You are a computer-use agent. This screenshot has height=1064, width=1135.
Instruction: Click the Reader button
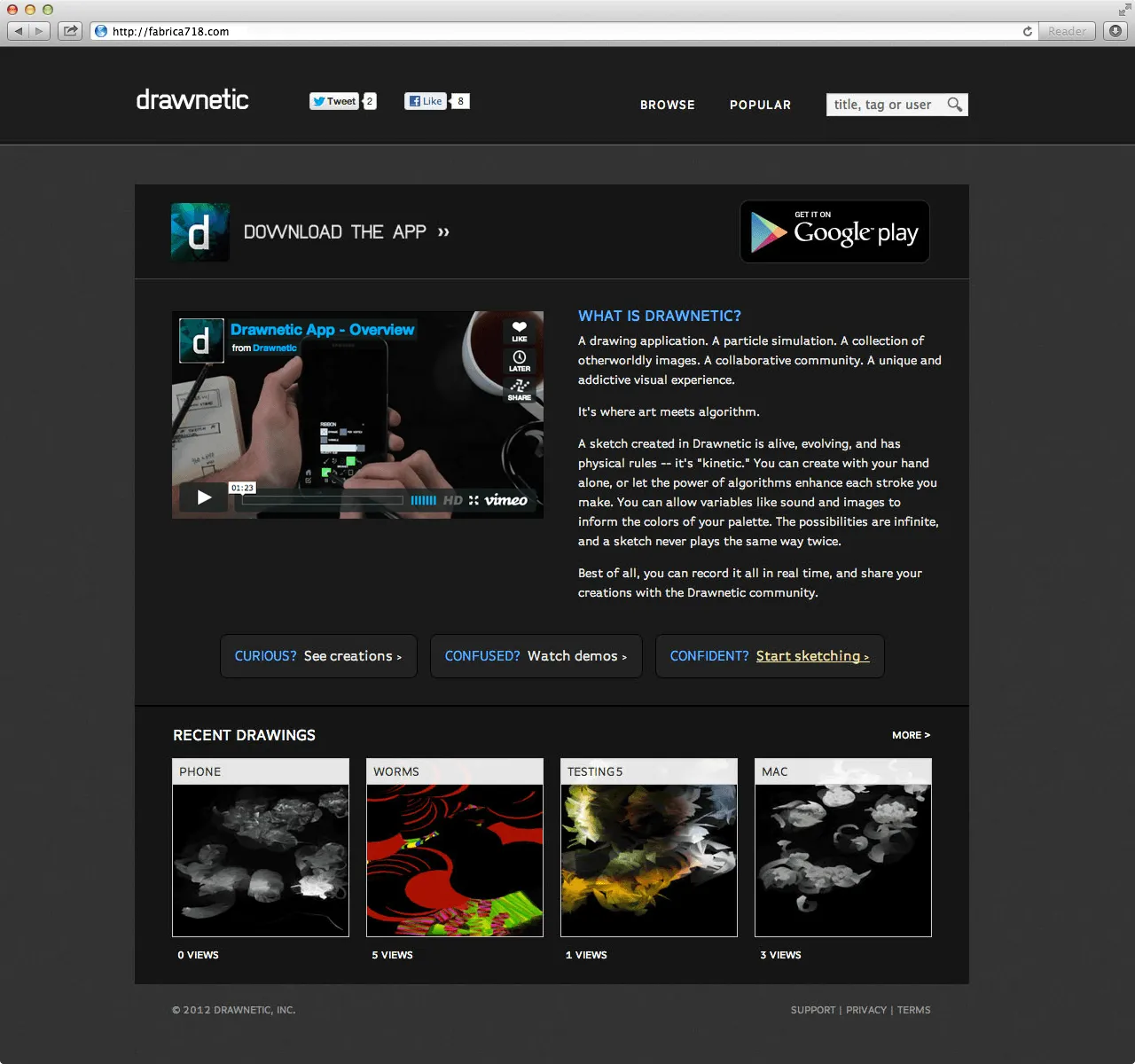click(1067, 31)
